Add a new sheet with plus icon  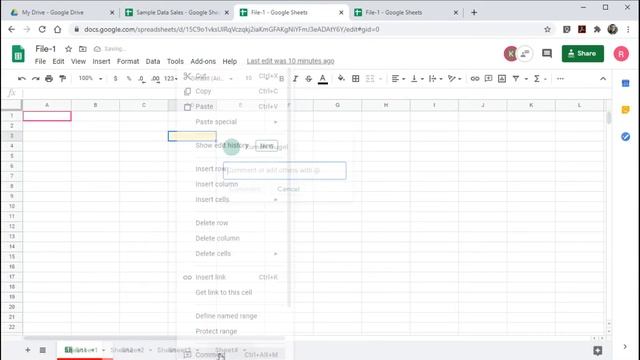coord(27,350)
